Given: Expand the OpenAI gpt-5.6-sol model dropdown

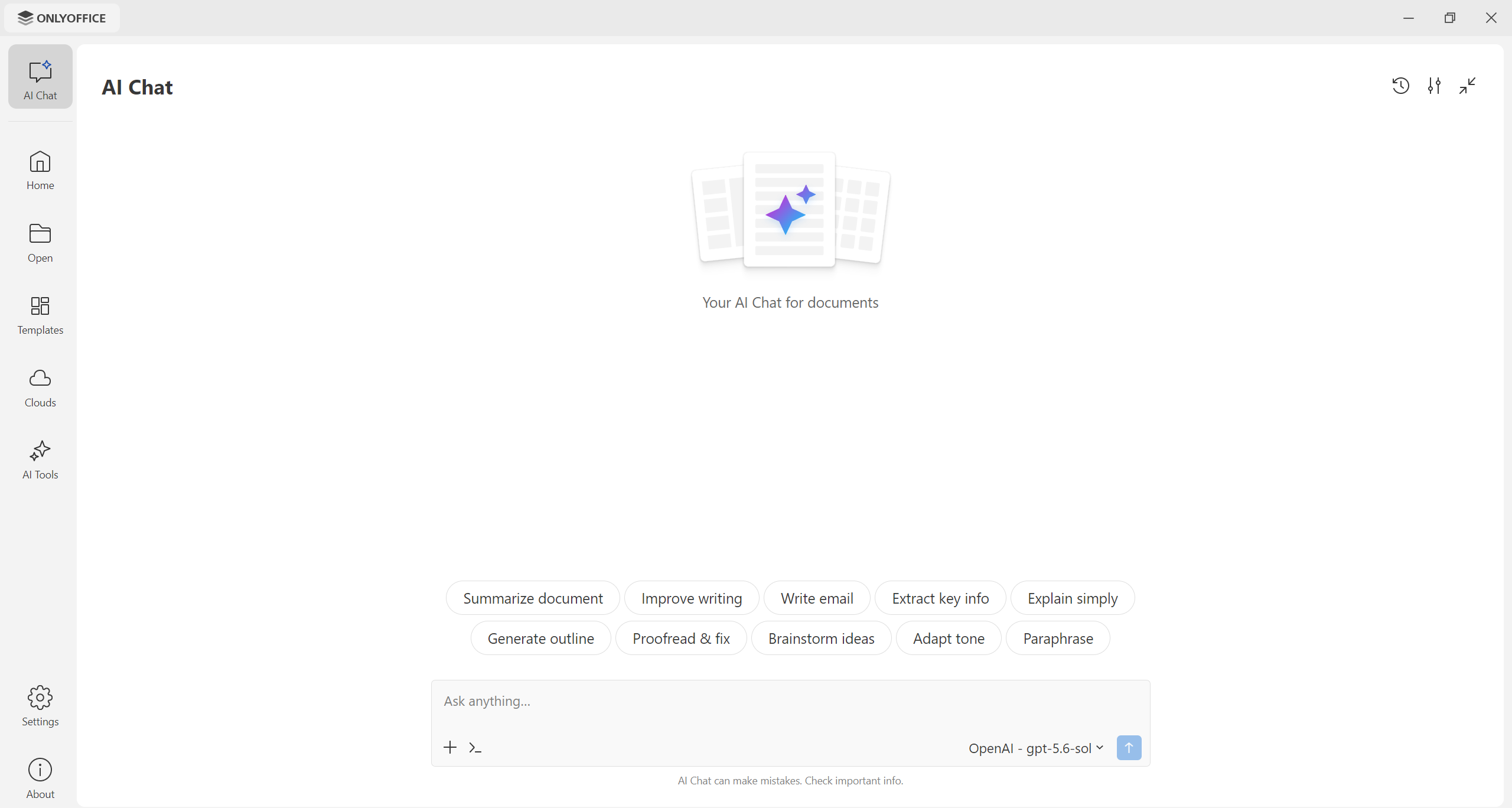Looking at the screenshot, I should click(1037, 748).
